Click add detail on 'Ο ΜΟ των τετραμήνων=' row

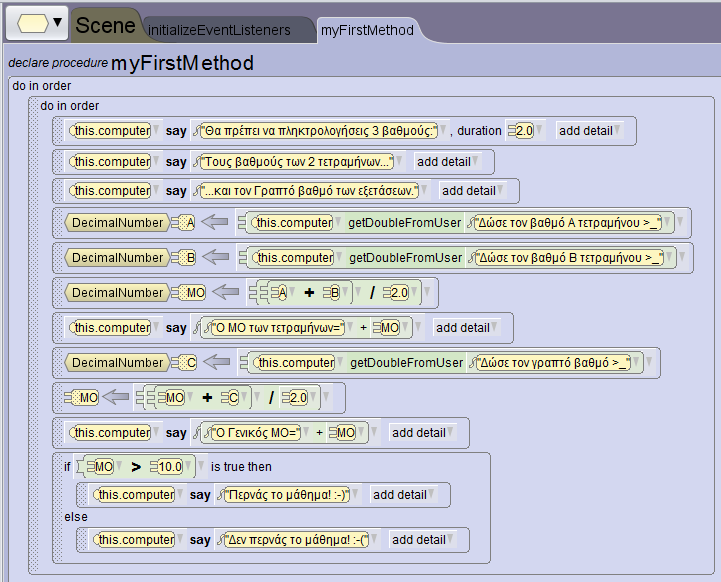pos(466,328)
